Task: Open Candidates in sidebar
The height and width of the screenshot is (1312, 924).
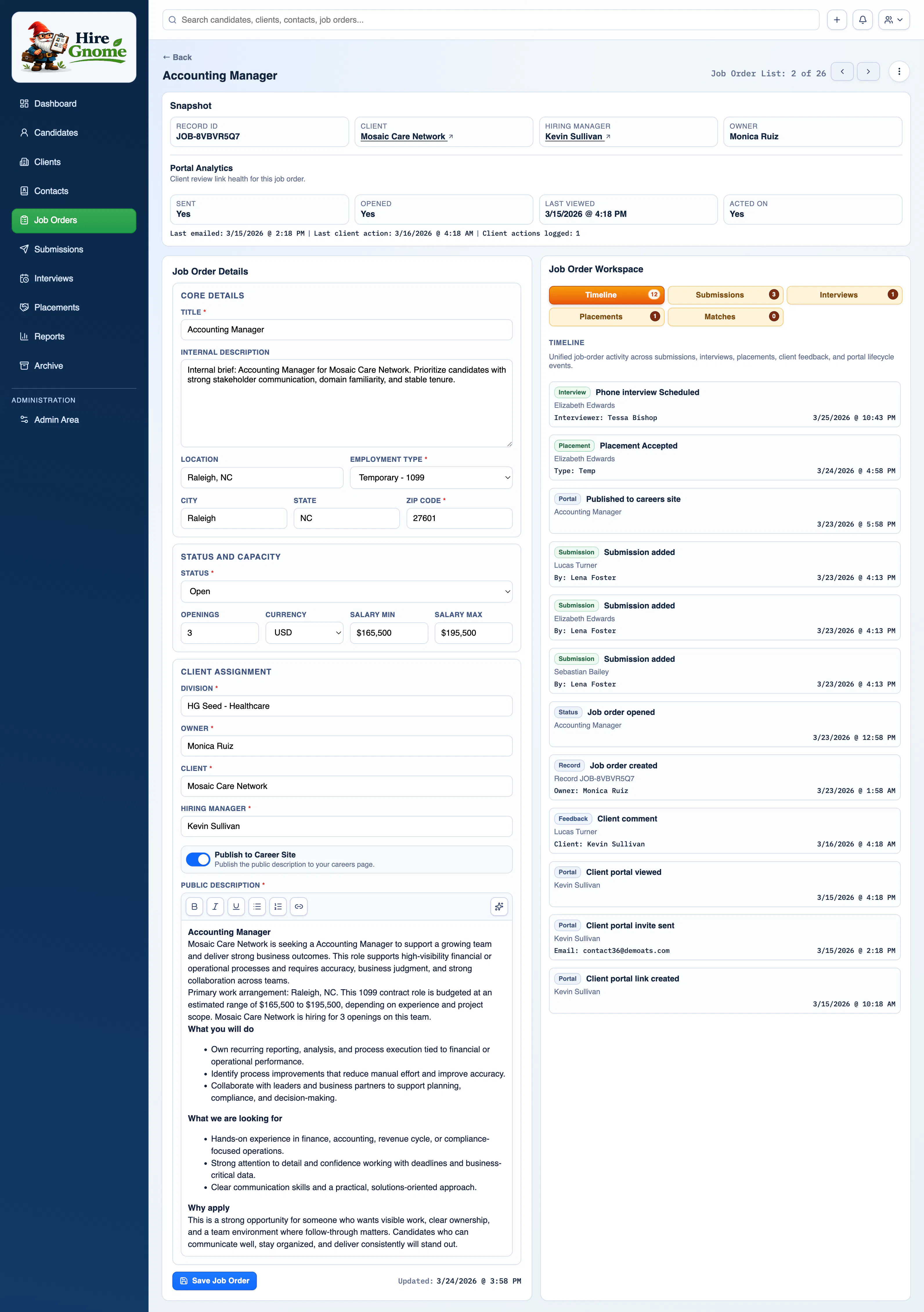Action: click(x=74, y=133)
